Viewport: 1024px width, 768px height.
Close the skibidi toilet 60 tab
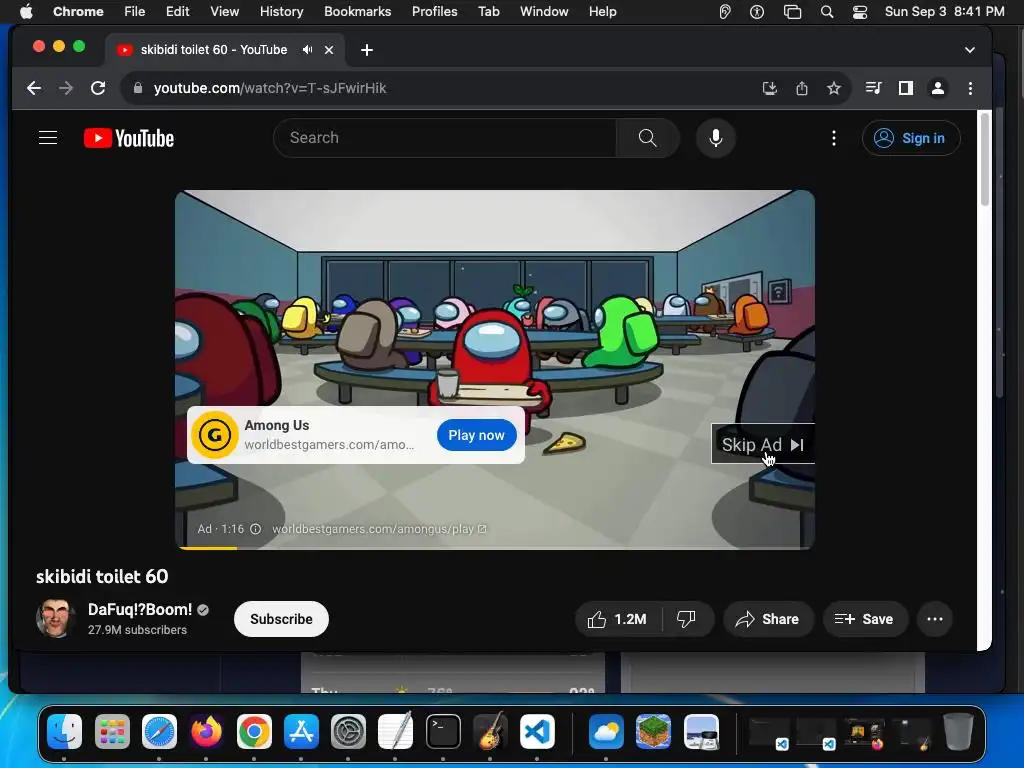click(x=329, y=50)
